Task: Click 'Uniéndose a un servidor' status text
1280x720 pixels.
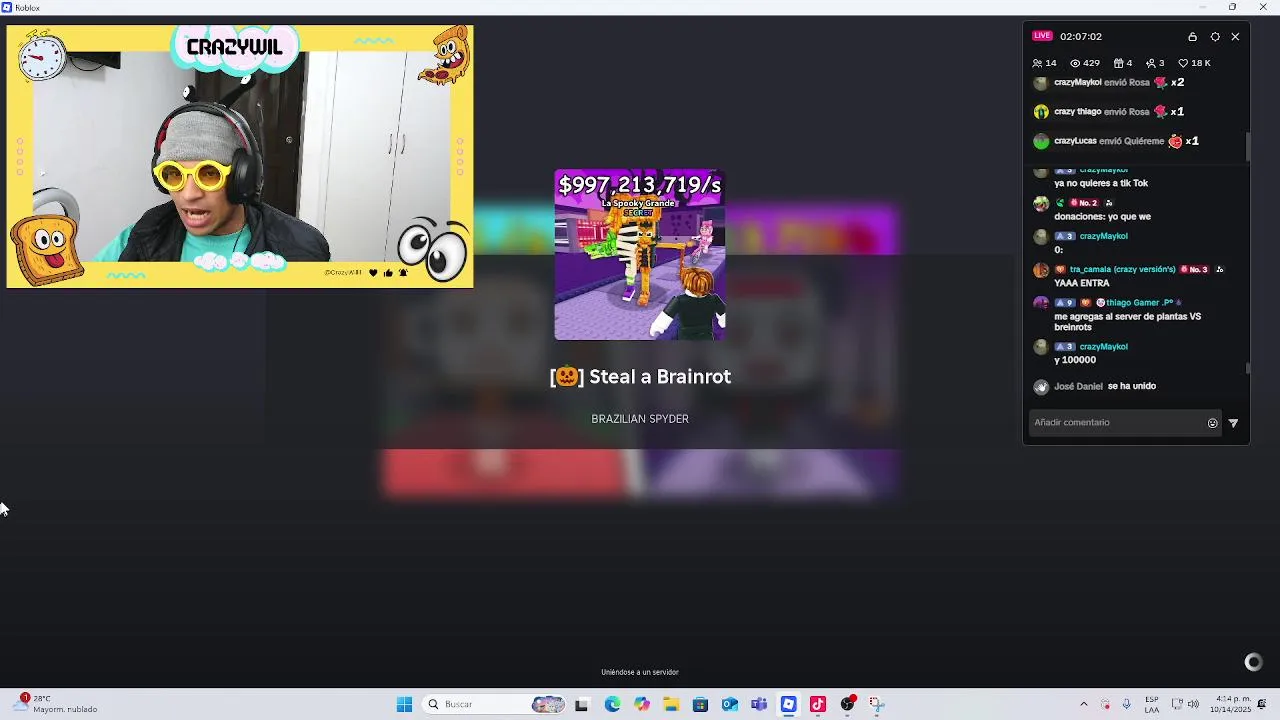Action: (x=640, y=672)
